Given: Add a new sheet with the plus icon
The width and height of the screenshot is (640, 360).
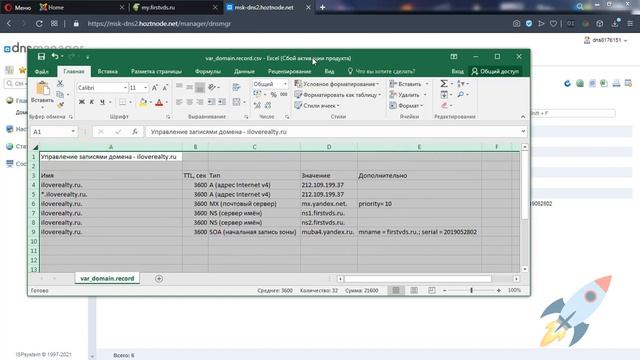Looking at the screenshot, I should (x=159, y=279).
